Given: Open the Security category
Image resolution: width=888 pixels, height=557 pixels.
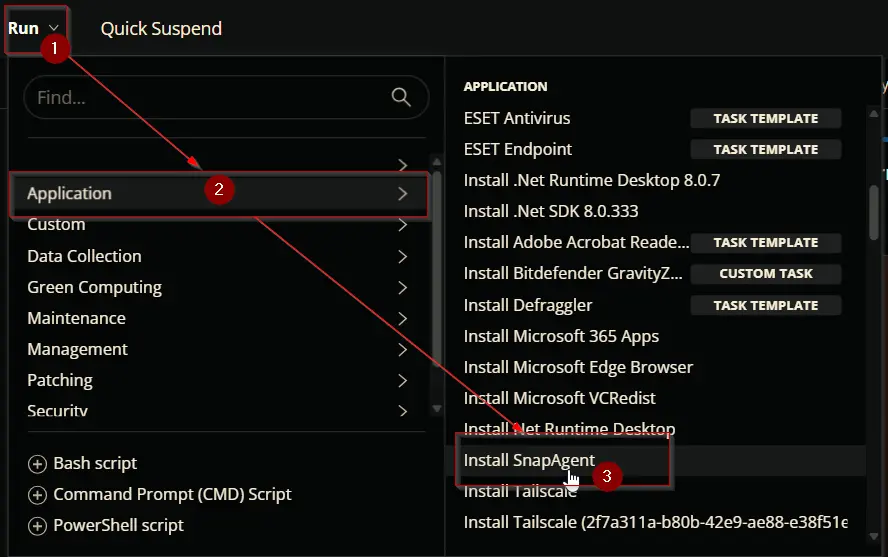Looking at the screenshot, I should point(58,410).
